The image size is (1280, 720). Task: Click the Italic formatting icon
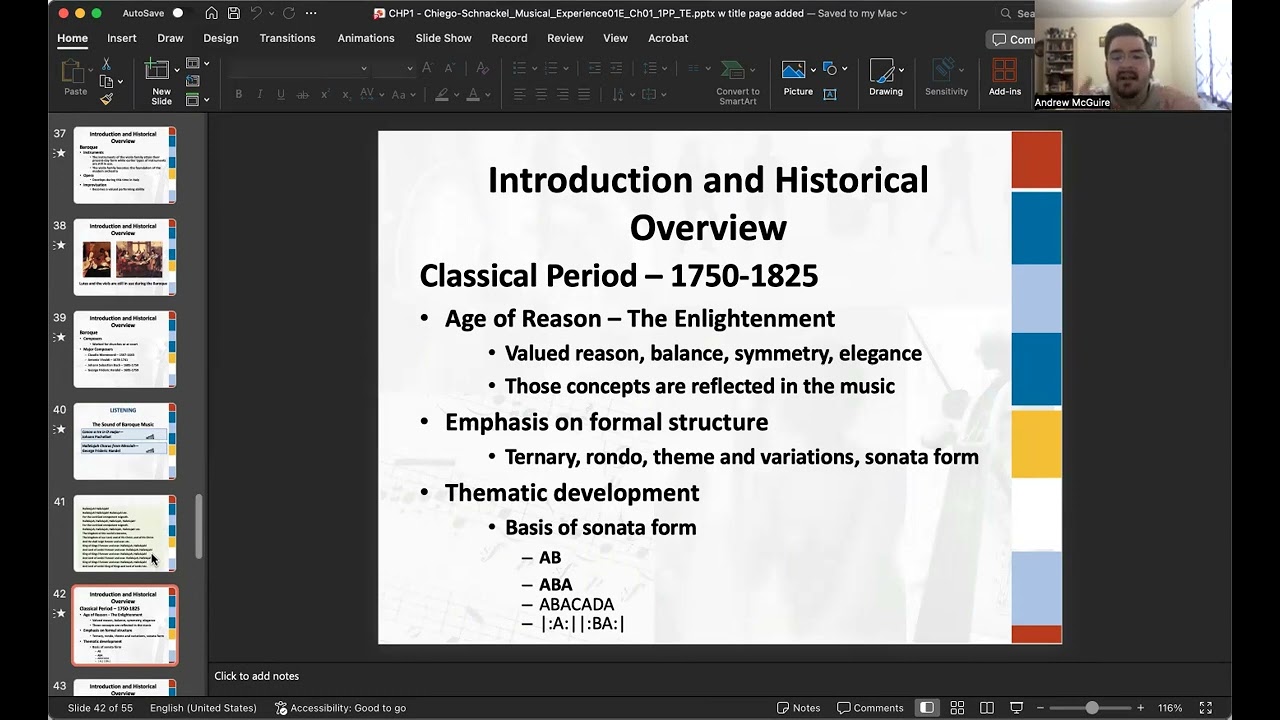tap(260, 94)
